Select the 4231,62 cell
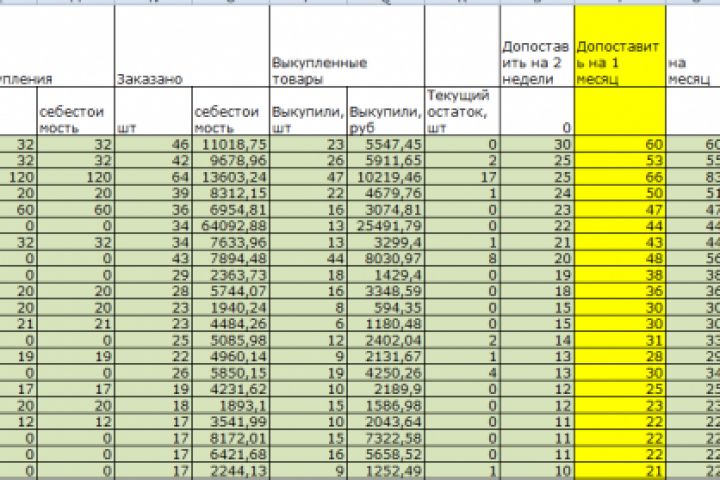This screenshot has width=720, height=480. [x=231, y=389]
